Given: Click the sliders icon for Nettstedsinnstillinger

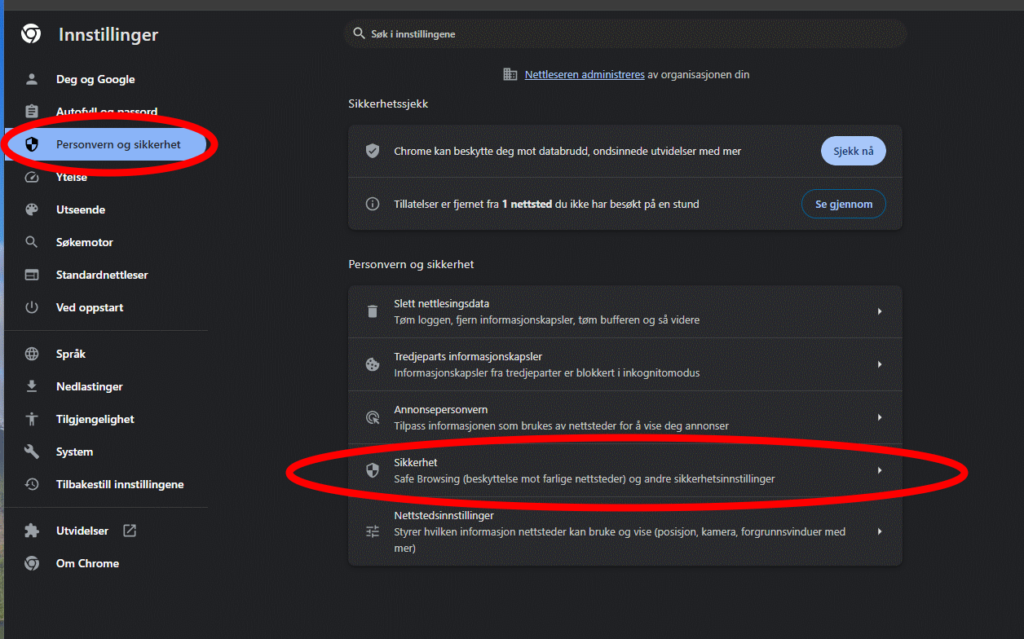Looking at the screenshot, I should point(372,532).
